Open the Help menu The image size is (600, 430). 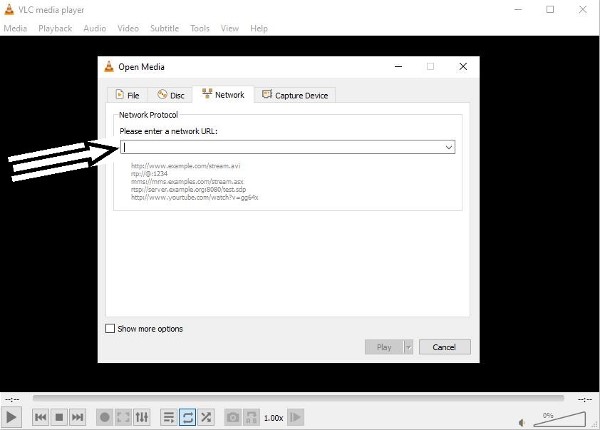click(259, 28)
